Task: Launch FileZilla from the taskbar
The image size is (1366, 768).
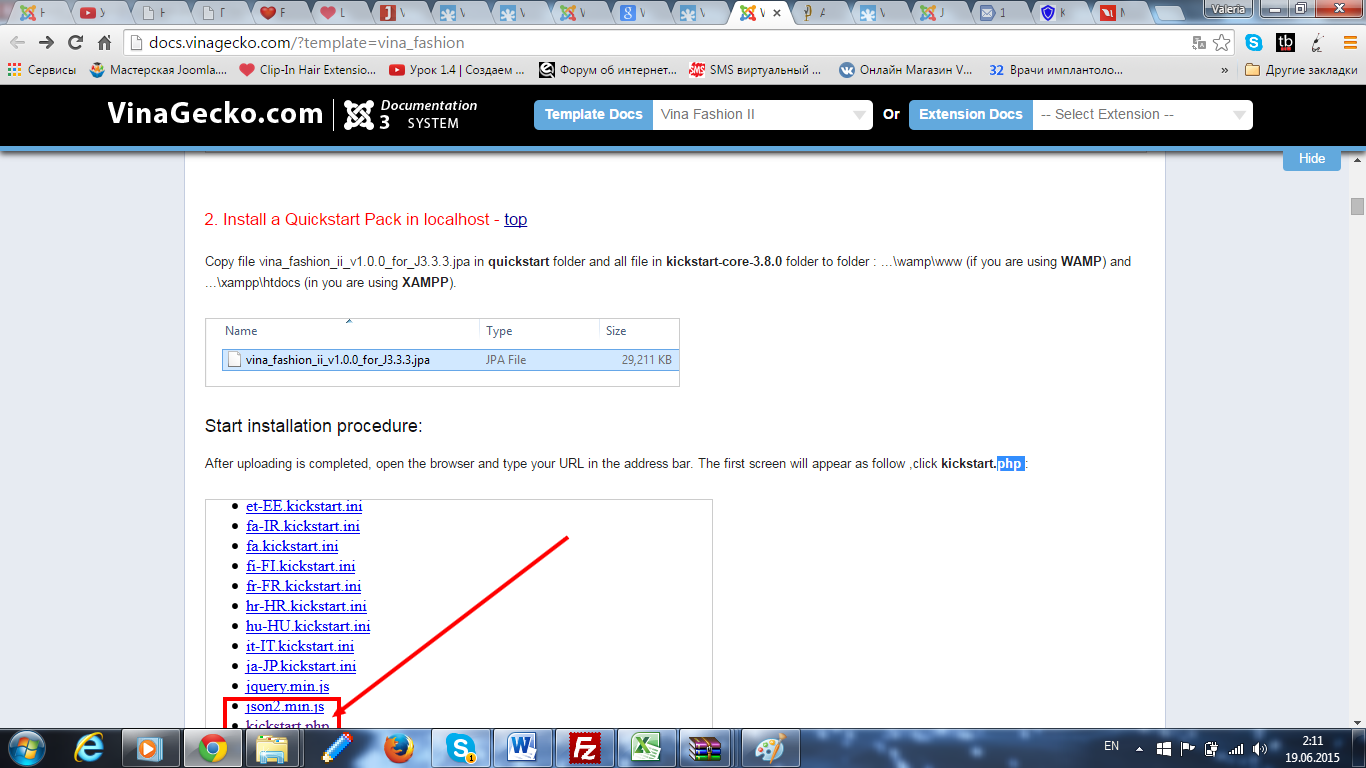Action: pyautogui.click(x=583, y=748)
